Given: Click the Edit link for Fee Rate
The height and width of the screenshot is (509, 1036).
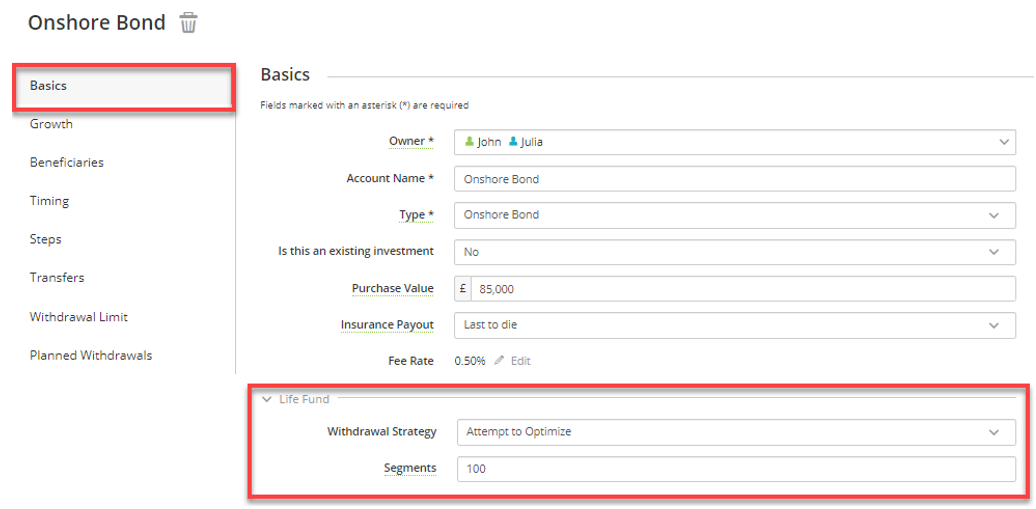Looking at the screenshot, I should [521, 361].
